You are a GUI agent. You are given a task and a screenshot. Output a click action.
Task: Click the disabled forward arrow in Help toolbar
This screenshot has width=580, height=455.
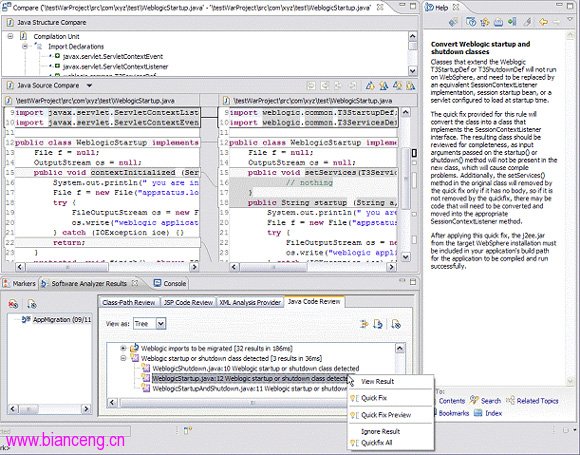pyautogui.click(x=556, y=22)
